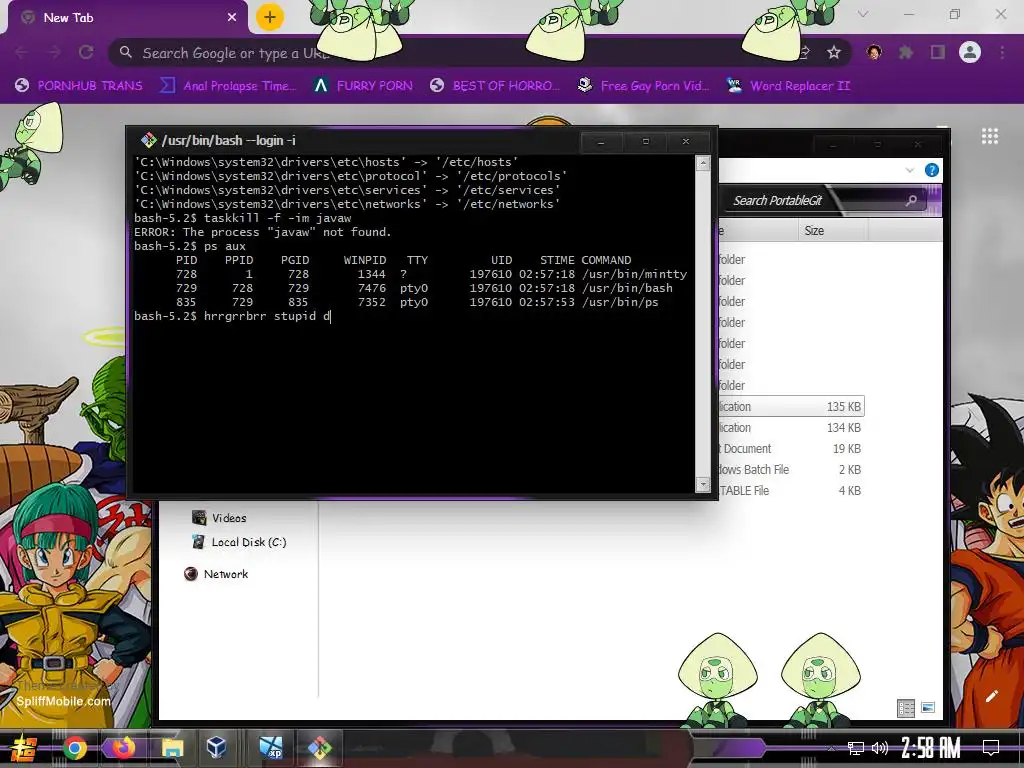Click the /usr/bin/ps process row
This screenshot has width=1024, height=768.
point(412,302)
